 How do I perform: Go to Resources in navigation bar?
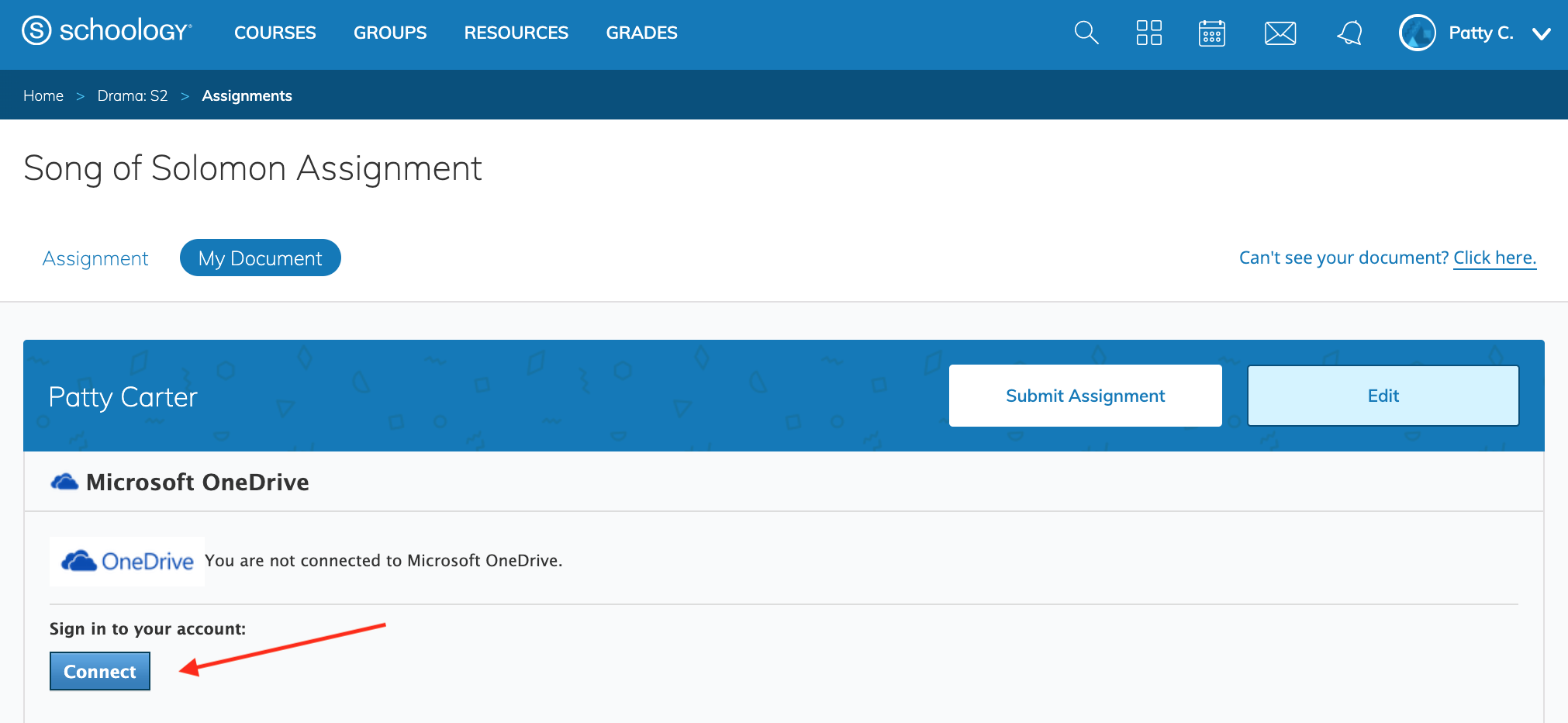(x=516, y=33)
